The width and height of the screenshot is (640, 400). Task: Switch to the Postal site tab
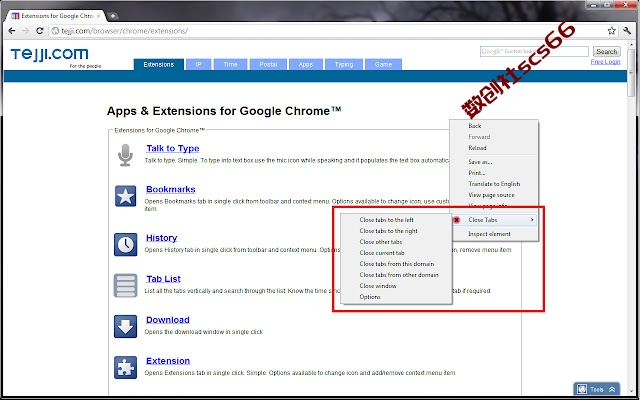[268, 64]
